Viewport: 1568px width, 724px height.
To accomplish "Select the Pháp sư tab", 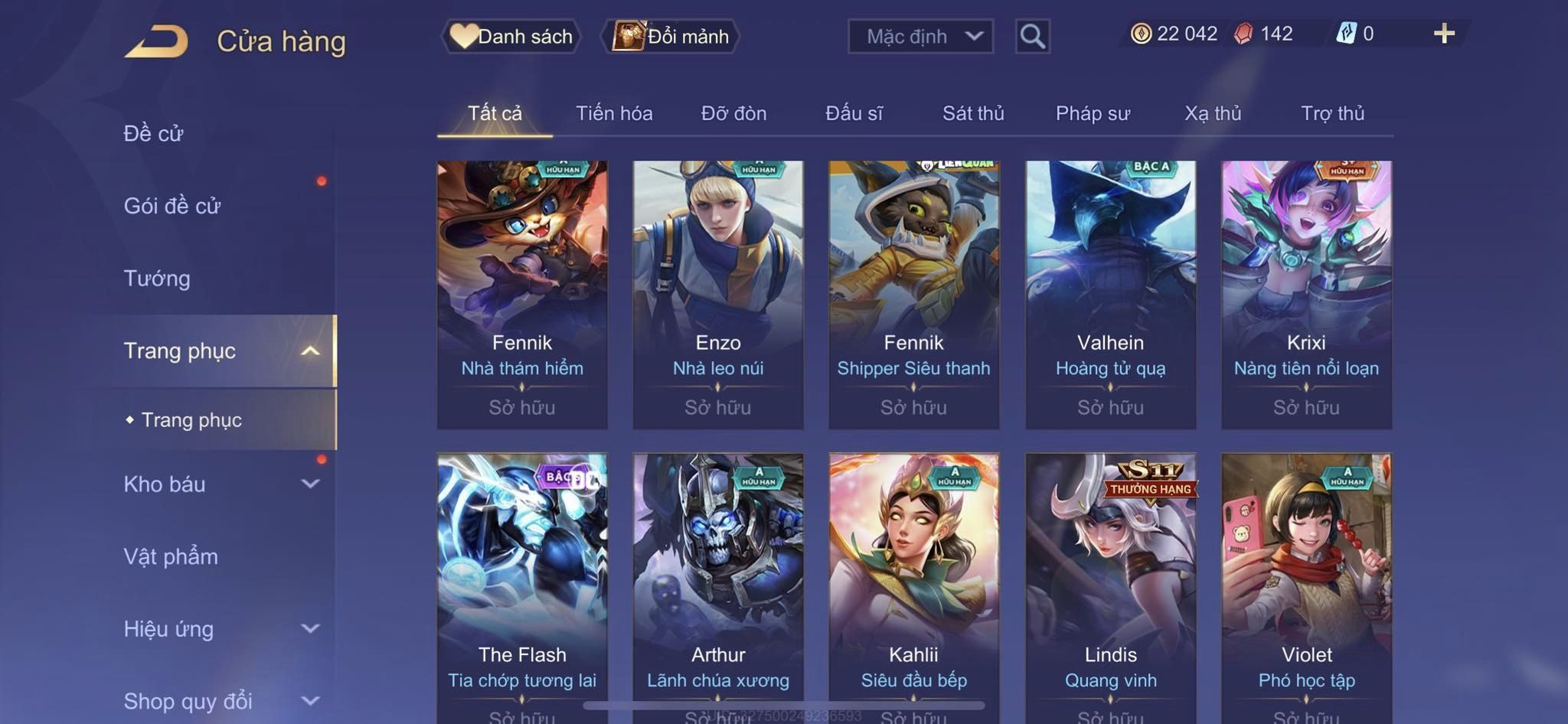I will pos(1093,113).
